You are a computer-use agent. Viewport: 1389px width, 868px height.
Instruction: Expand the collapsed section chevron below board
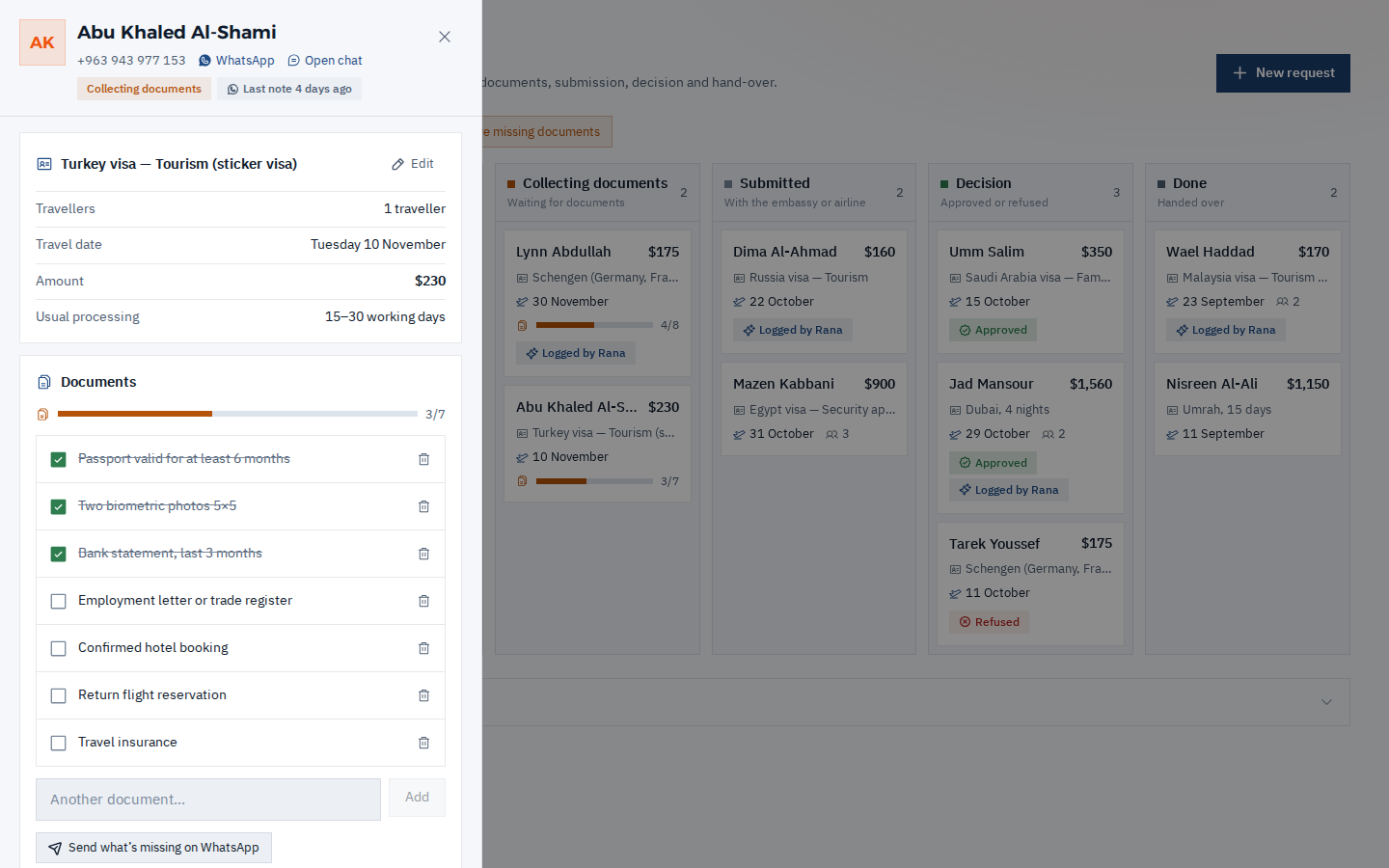pos(1326,702)
